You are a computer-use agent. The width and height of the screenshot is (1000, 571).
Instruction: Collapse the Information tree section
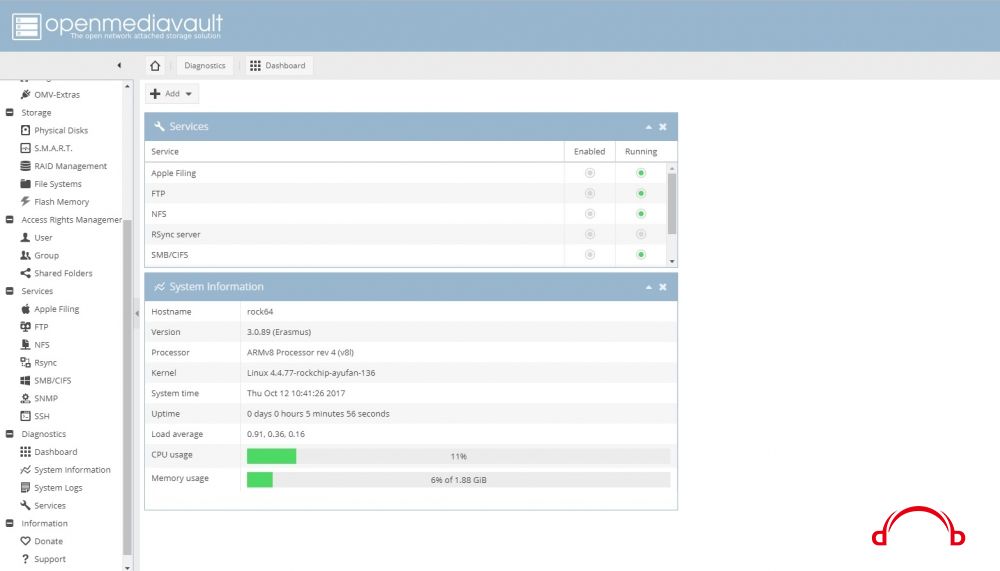10,523
